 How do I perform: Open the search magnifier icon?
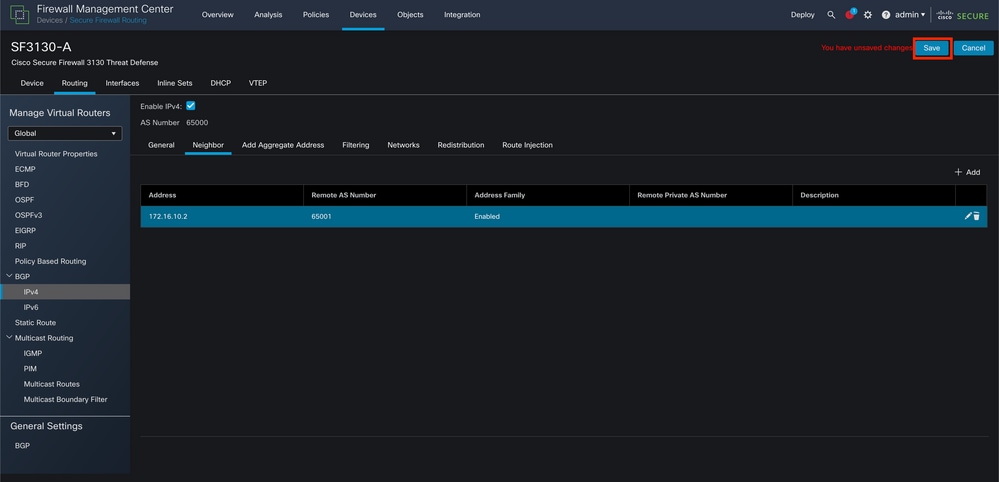(x=831, y=15)
